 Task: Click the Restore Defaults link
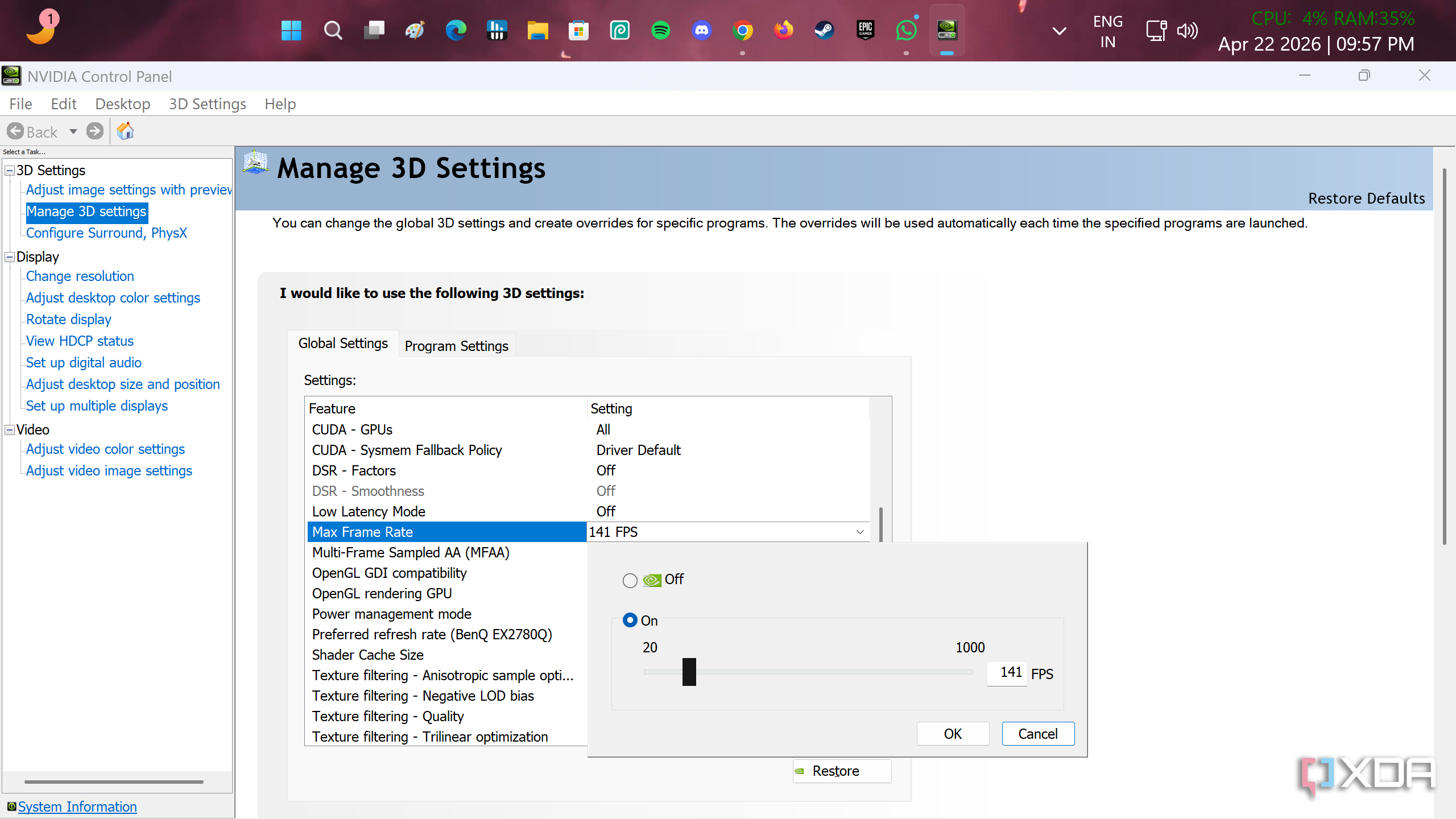[1366, 198]
